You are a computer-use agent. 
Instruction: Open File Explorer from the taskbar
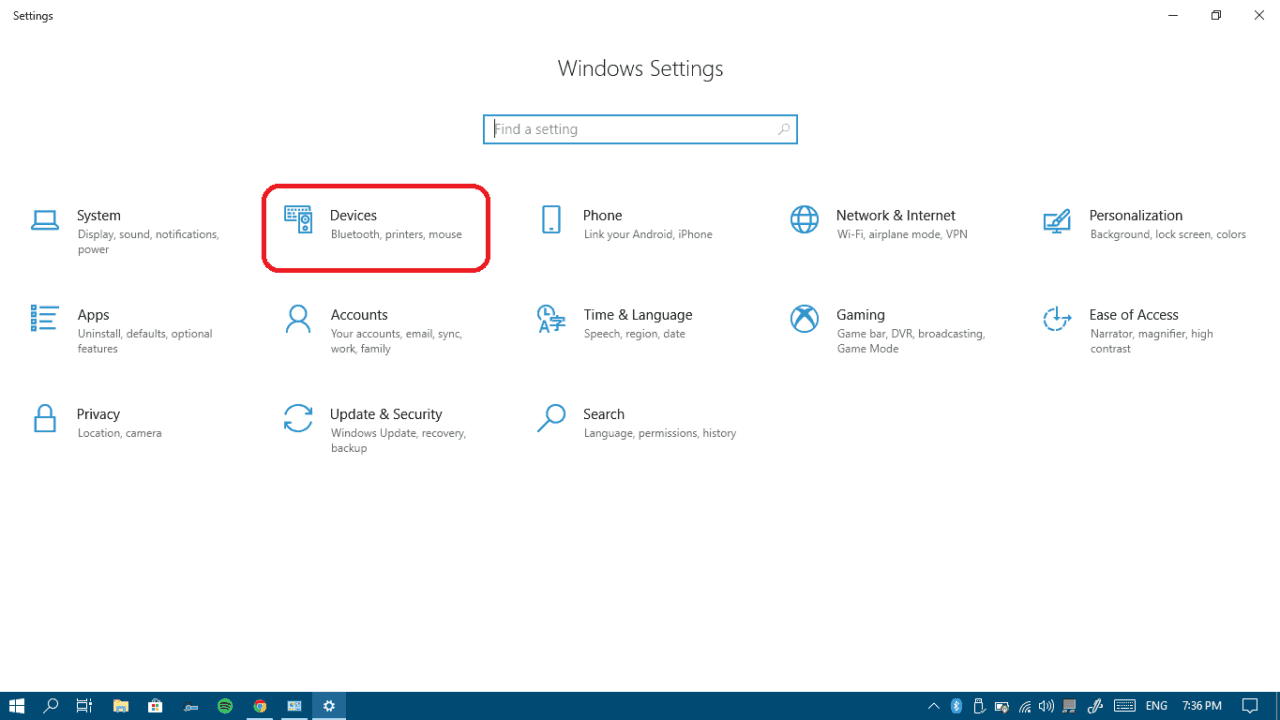click(120, 706)
